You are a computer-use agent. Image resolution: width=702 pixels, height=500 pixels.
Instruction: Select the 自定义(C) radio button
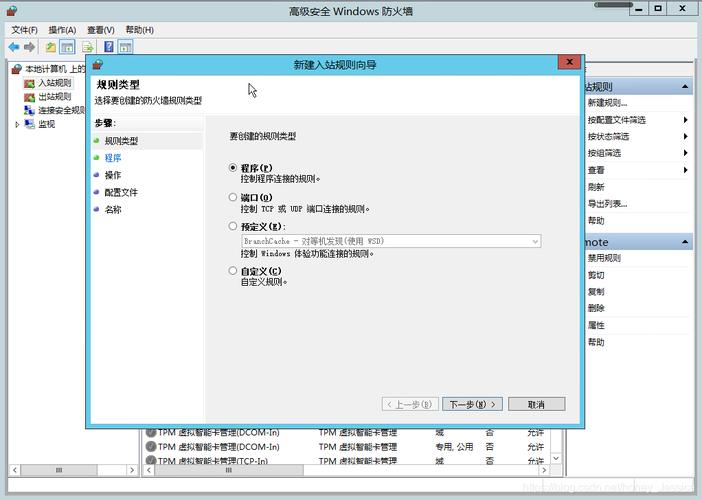232,270
